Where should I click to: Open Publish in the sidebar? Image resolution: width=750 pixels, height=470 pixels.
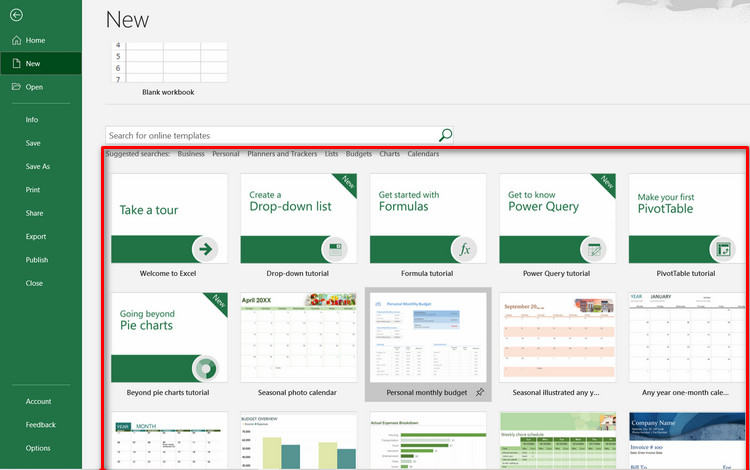37,260
